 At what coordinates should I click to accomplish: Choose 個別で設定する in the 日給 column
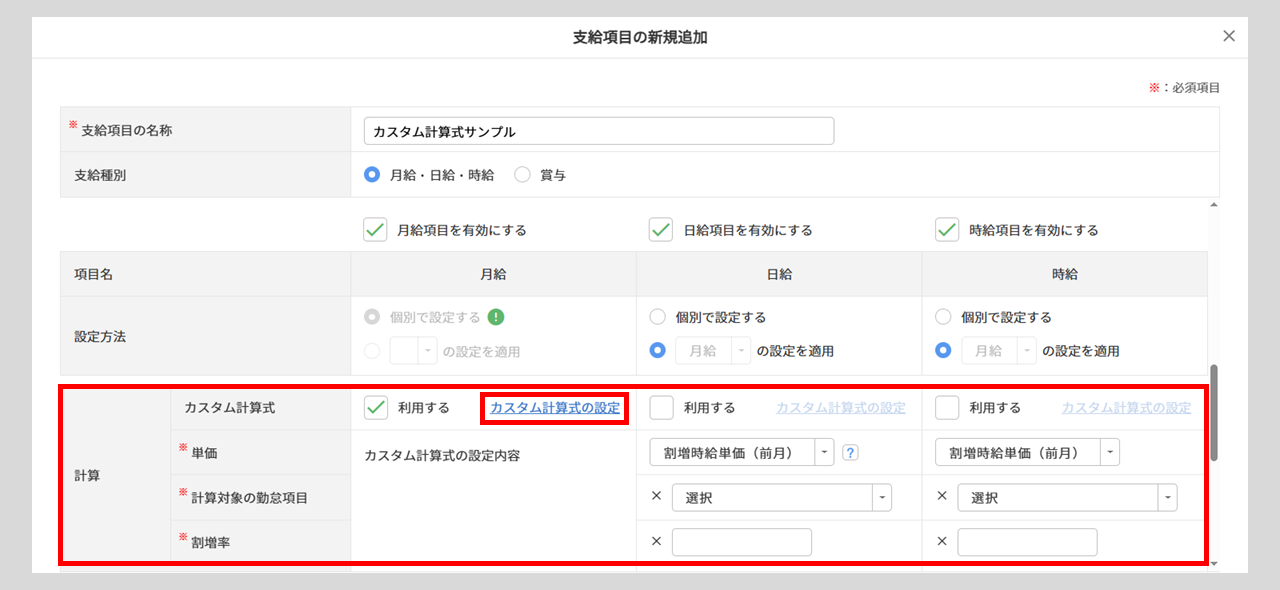pos(658,317)
